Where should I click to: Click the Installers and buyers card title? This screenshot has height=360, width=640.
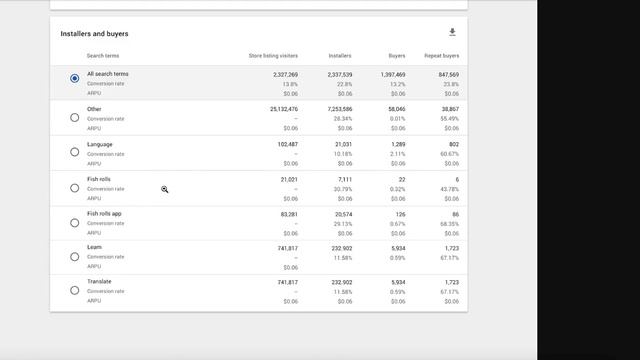click(x=94, y=34)
